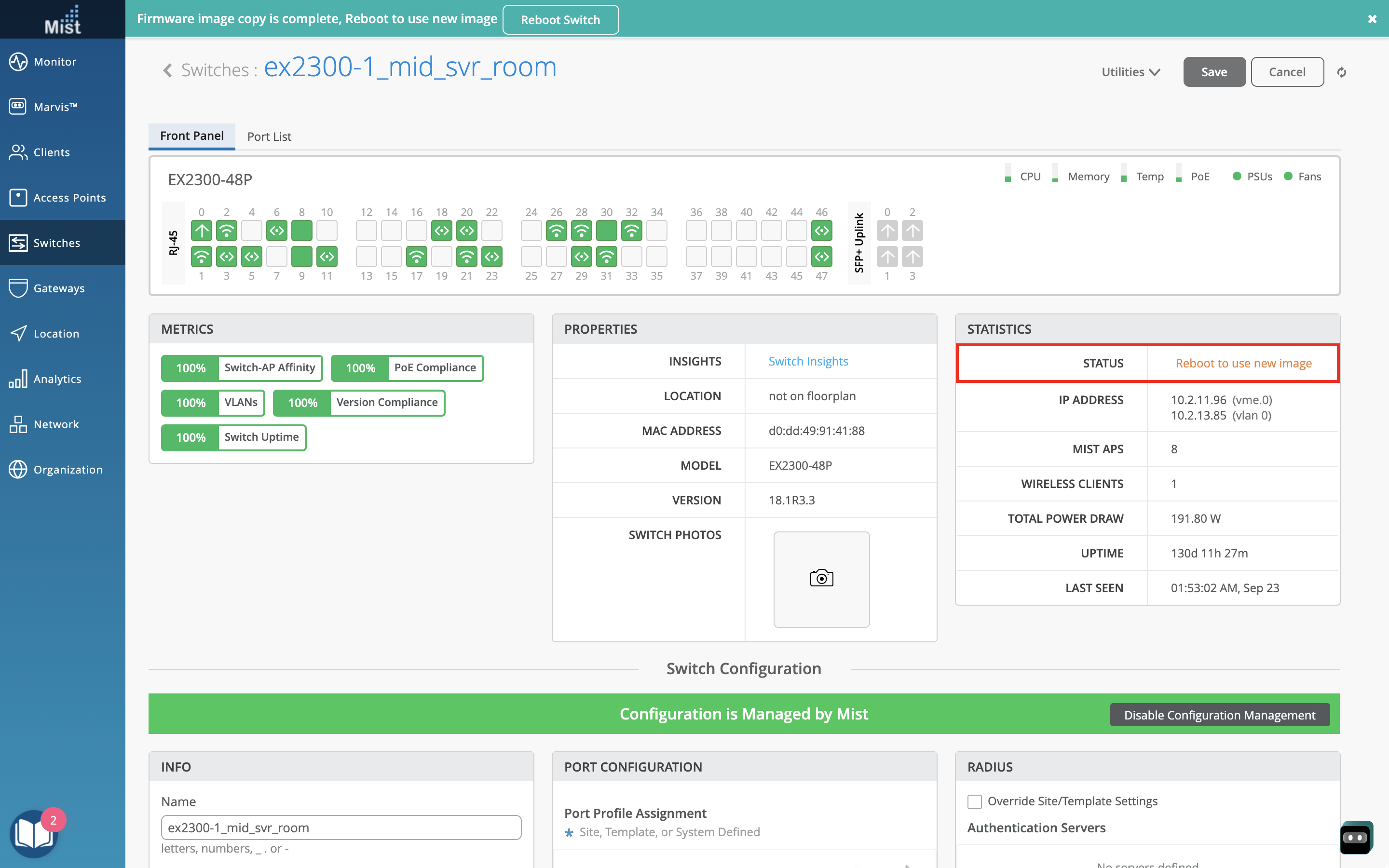
Task: Enable Override Site/Template Settings checkbox
Action: (974, 801)
